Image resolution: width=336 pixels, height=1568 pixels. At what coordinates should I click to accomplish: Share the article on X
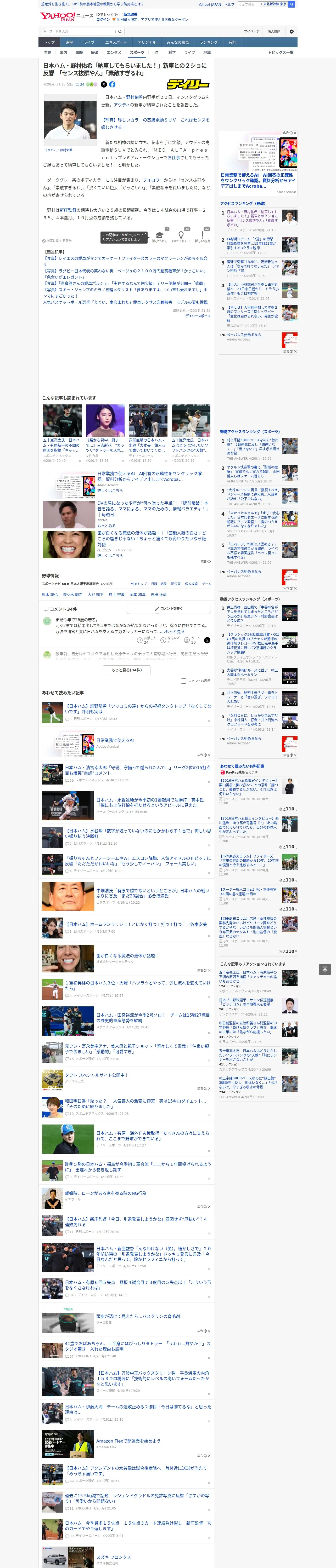tap(104, 85)
